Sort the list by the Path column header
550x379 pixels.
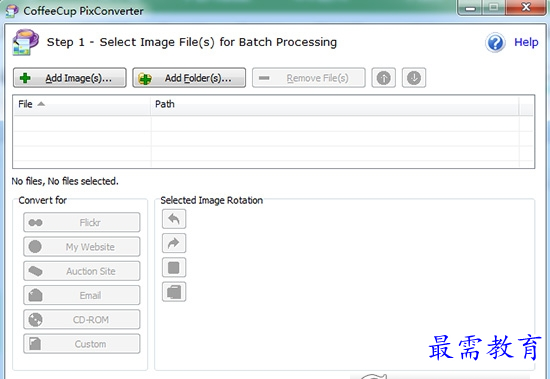coord(335,104)
